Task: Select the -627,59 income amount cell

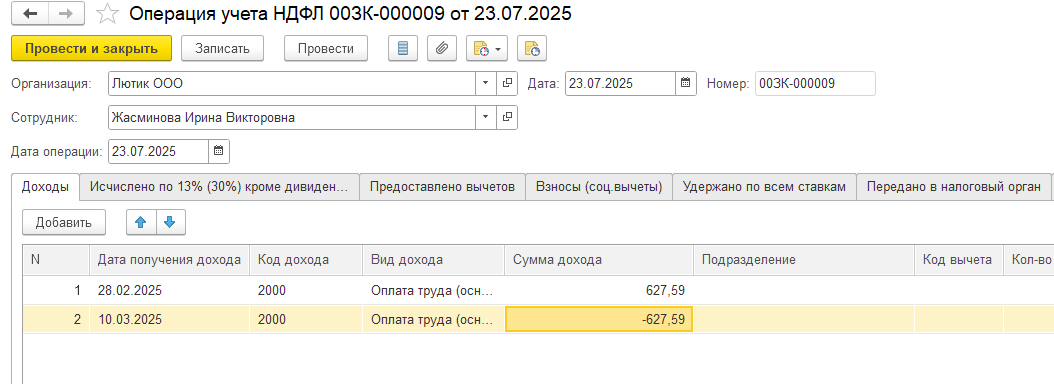Action: (x=599, y=319)
